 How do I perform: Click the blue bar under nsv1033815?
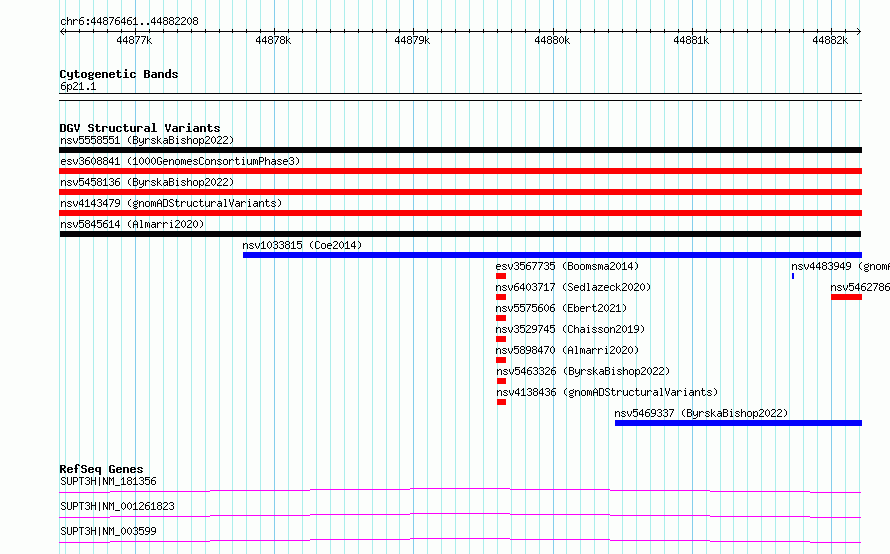tap(552, 255)
